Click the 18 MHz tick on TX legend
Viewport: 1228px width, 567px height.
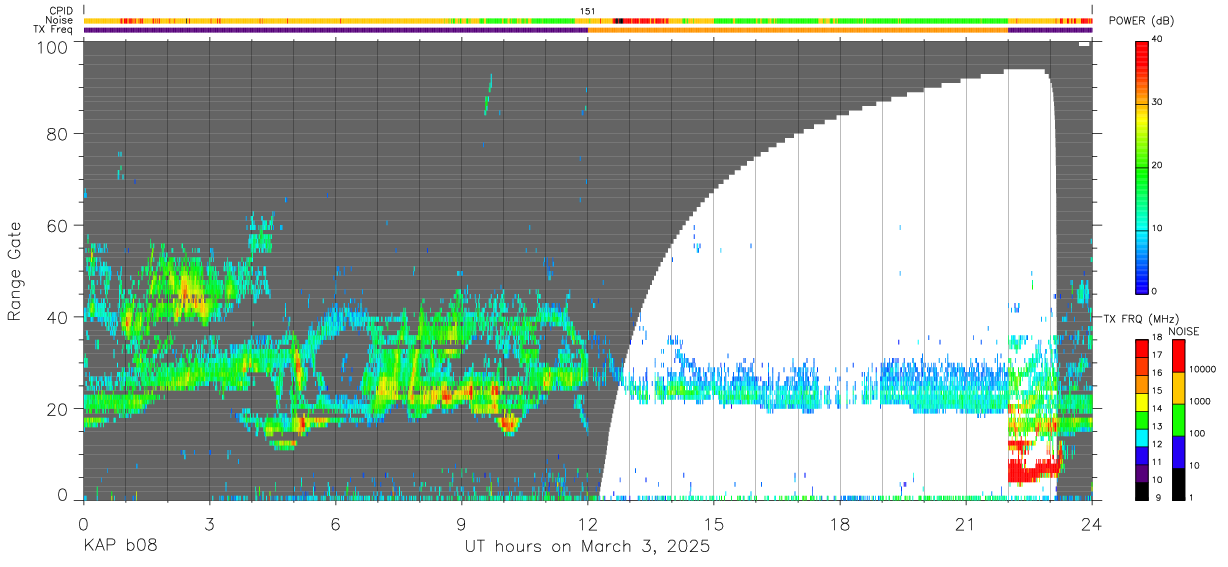tap(1156, 340)
